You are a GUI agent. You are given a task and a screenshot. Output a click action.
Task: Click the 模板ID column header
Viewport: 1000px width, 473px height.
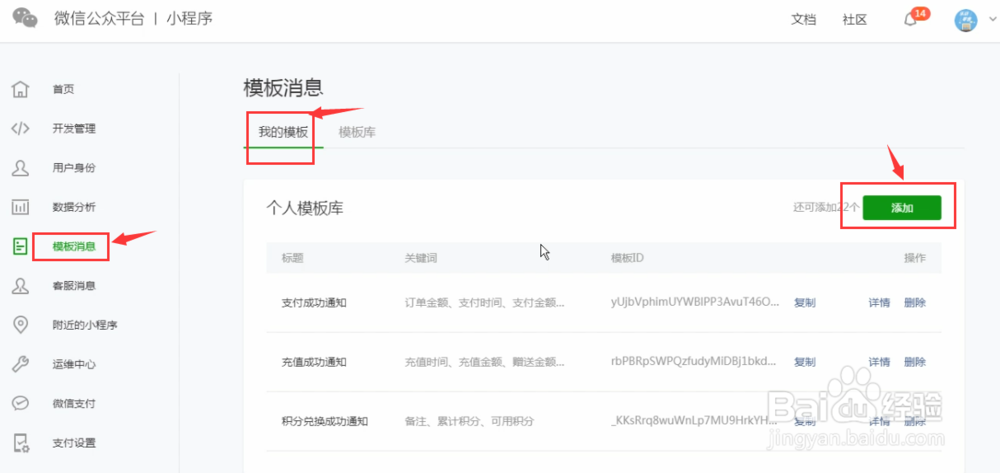click(x=628, y=258)
